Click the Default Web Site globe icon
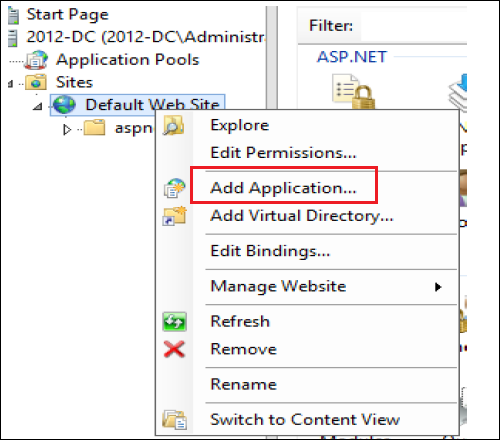Viewport: 500px width, 440px height. coord(64,105)
